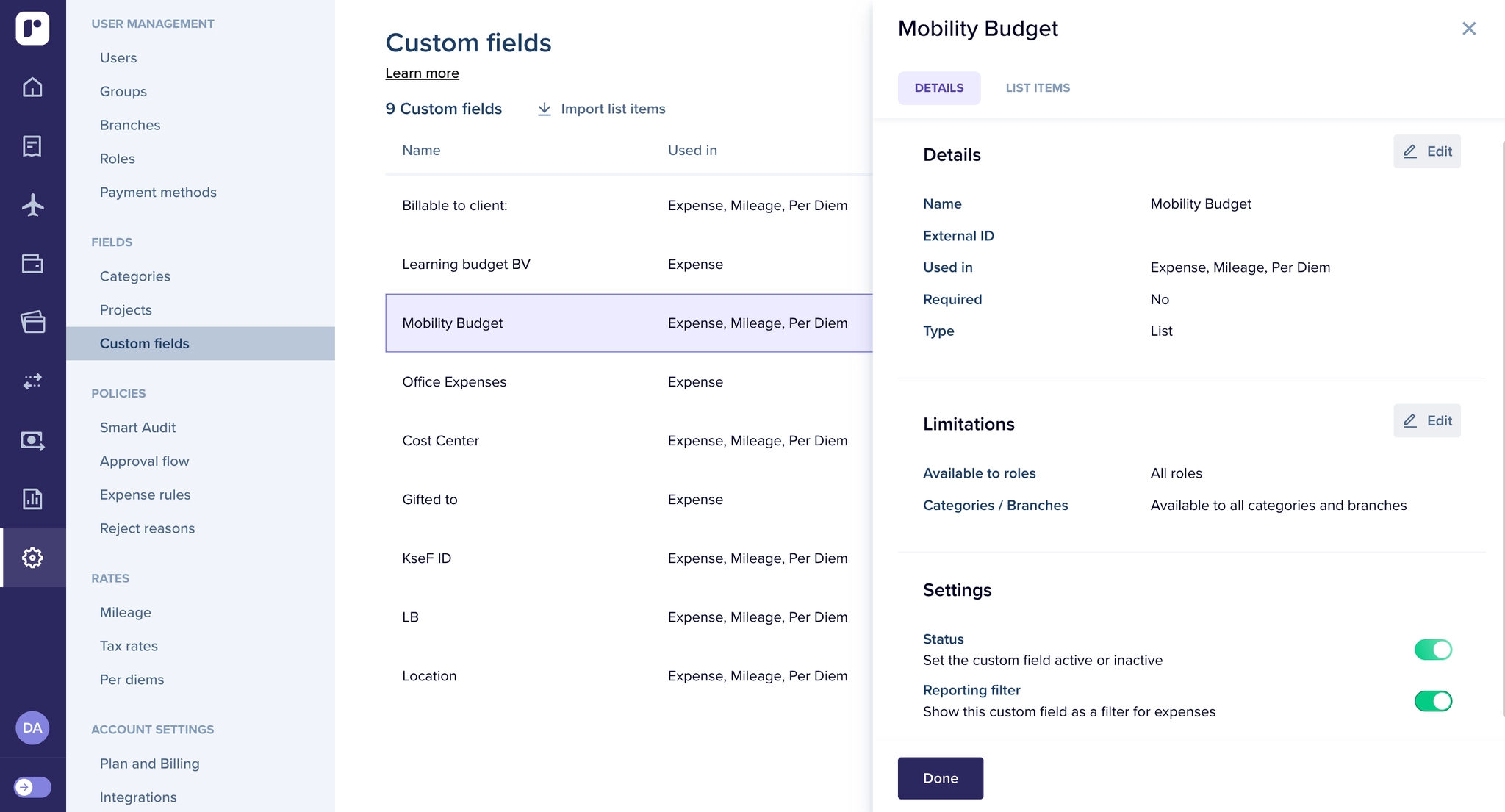Toggle the Status switch to inactive
1505x812 pixels.
point(1433,649)
